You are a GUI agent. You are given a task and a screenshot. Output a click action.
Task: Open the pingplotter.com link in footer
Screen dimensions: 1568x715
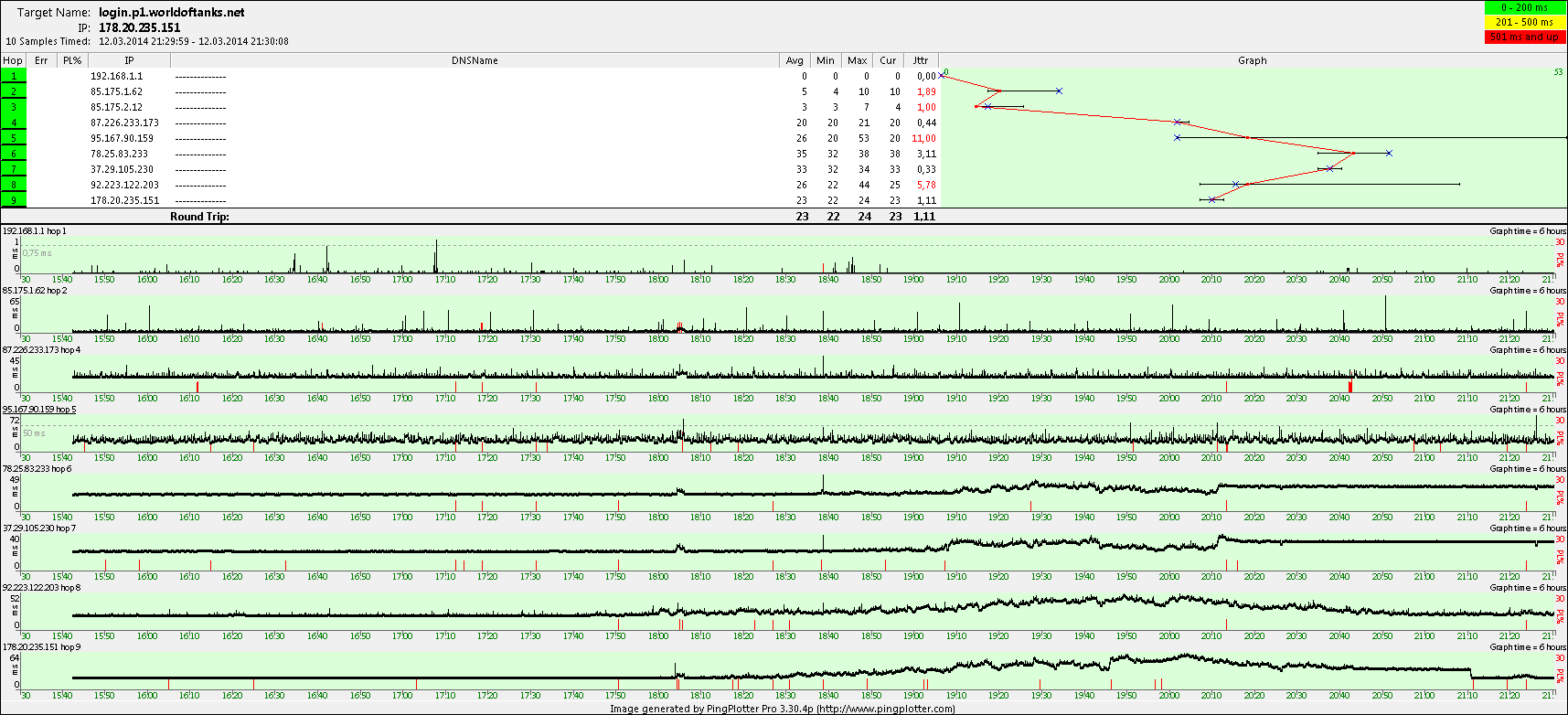point(885,709)
